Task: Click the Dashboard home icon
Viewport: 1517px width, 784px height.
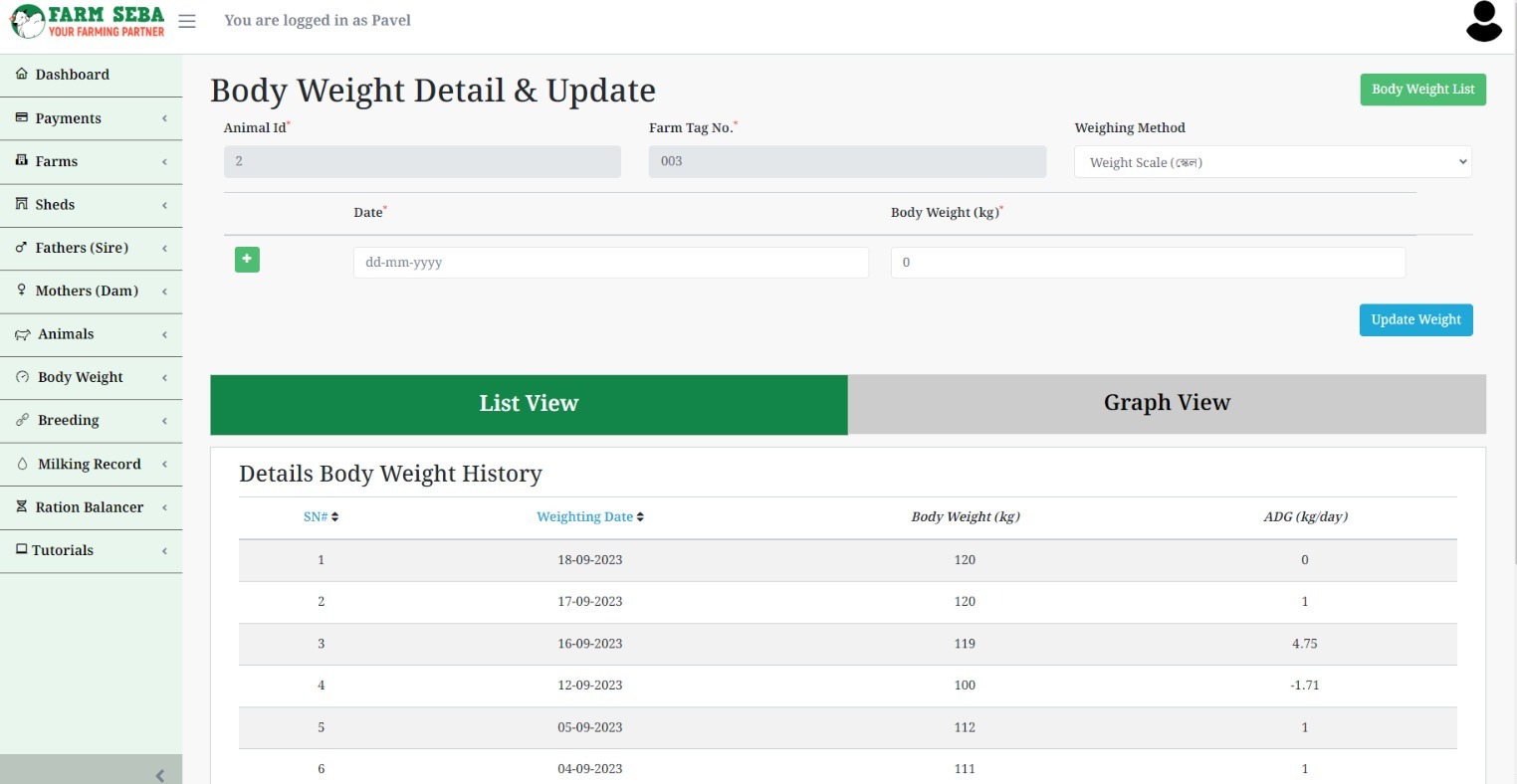Action: point(22,75)
